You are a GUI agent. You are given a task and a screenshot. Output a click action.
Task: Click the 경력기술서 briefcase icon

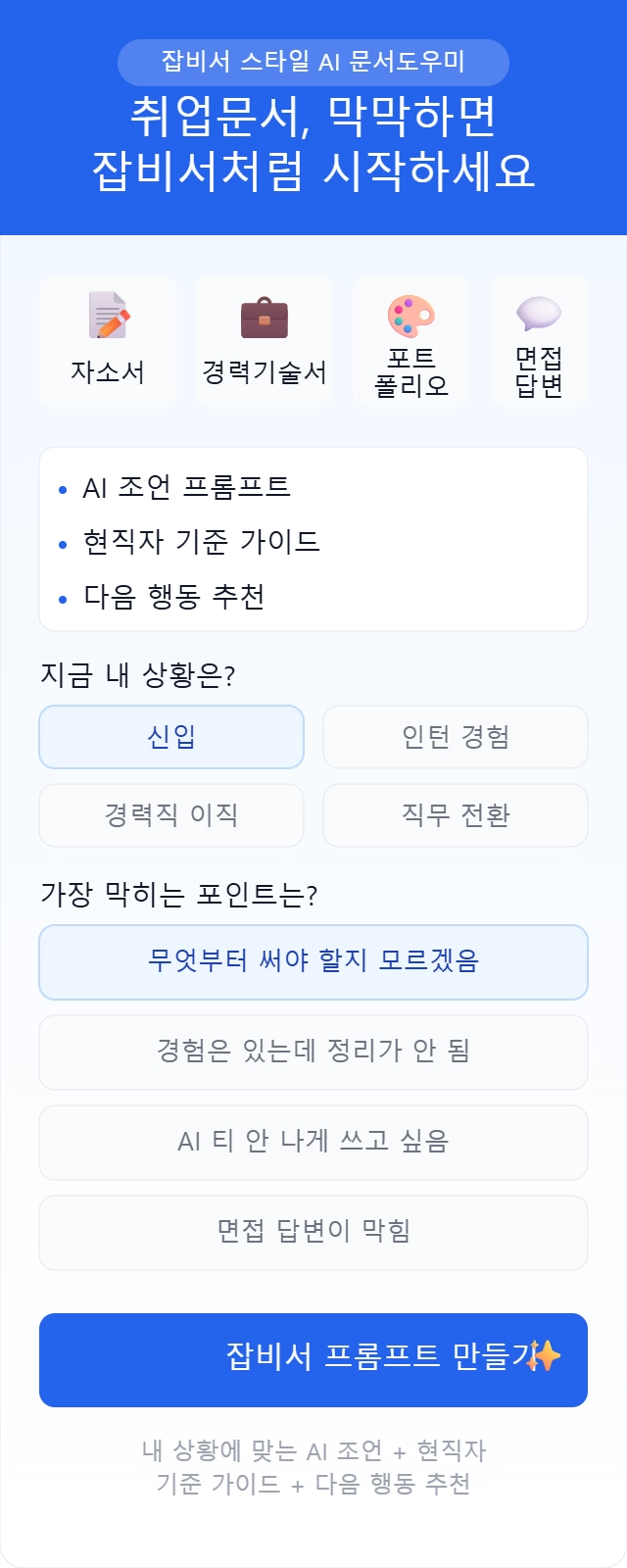coord(265,318)
